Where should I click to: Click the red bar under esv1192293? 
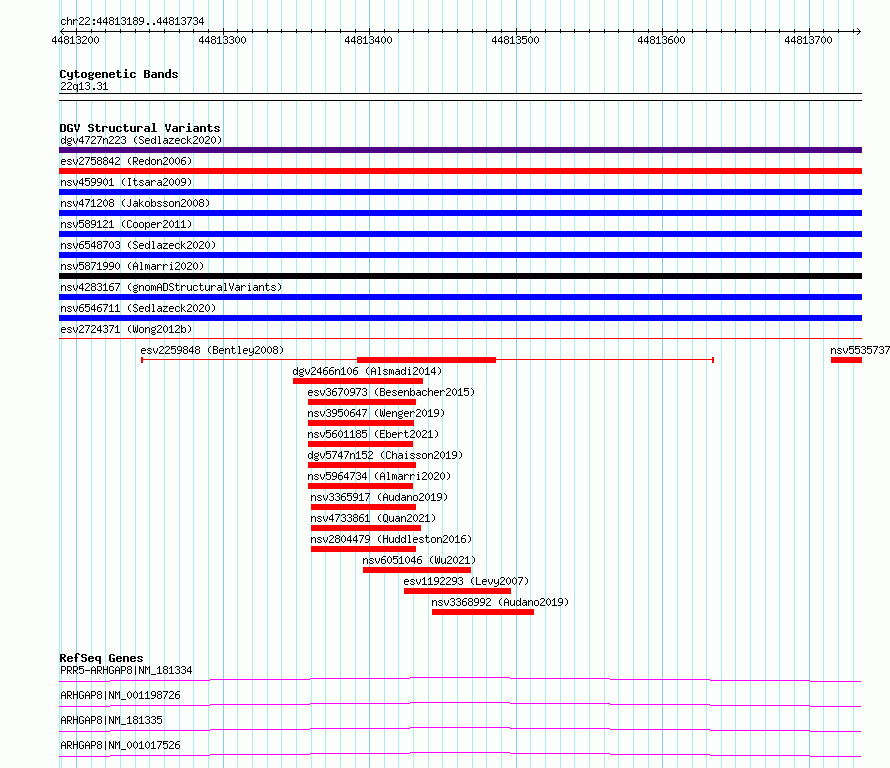click(x=457, y=591)
